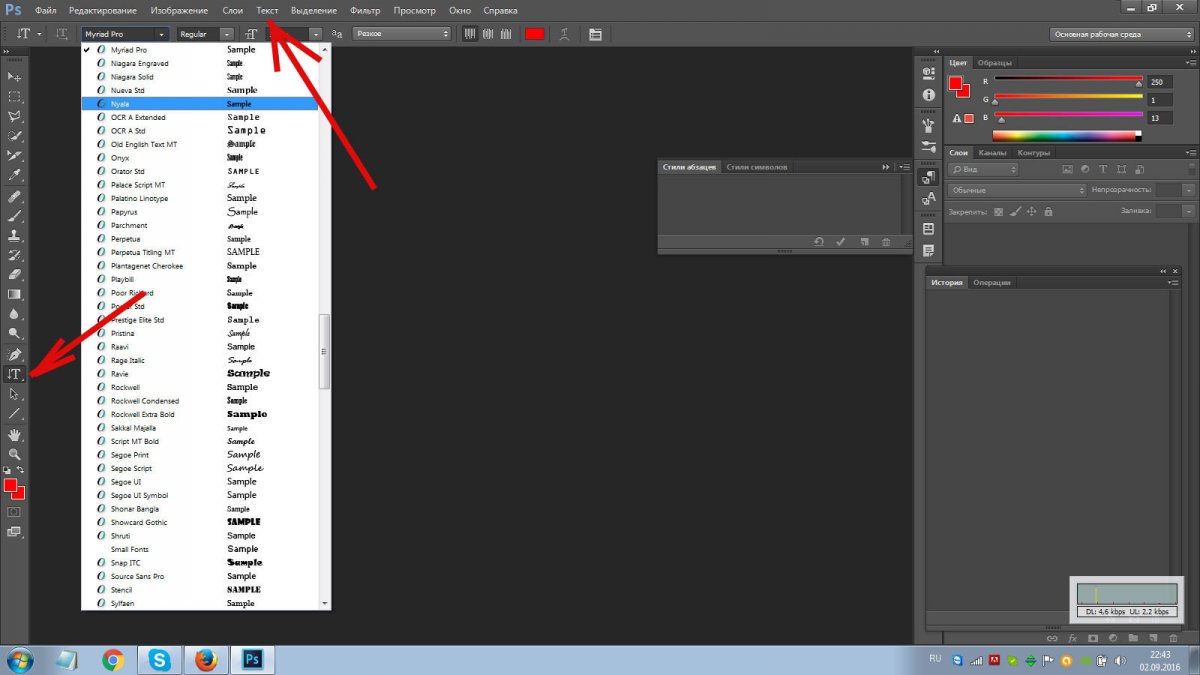Toggle shape layer filter in Layers

(1119, 170)
